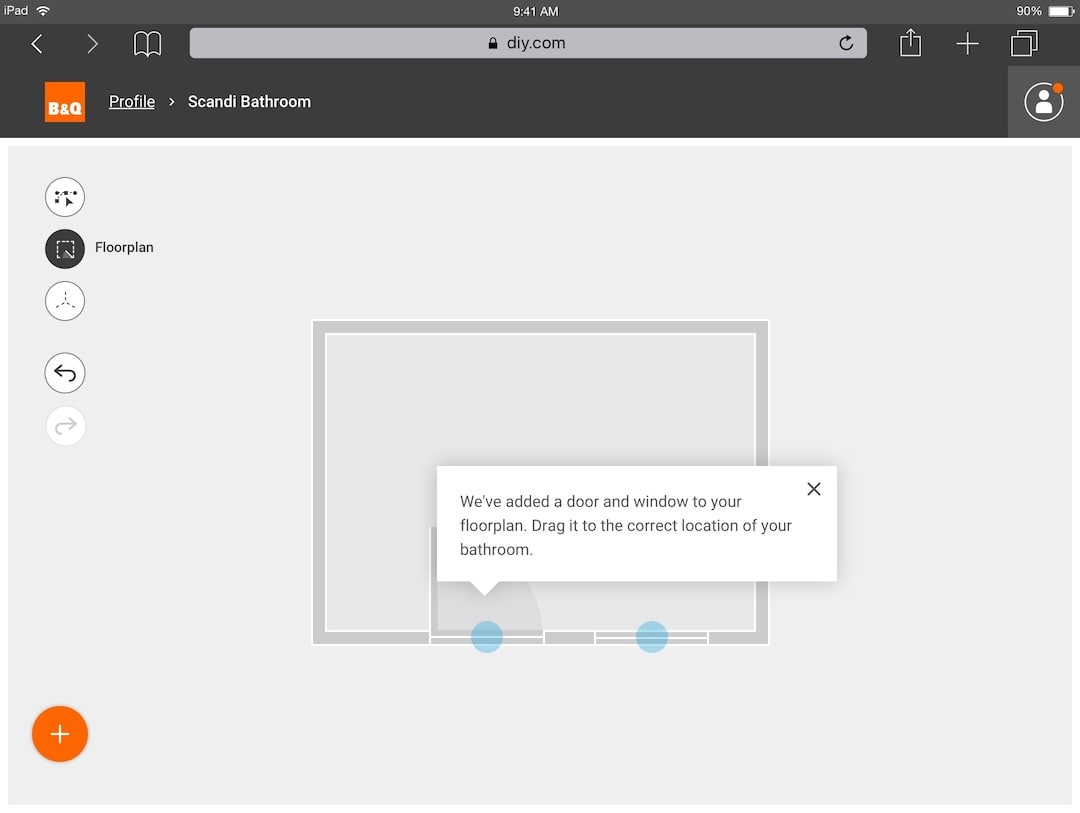
Task: Select the draw room points tool
Action: 65,197
